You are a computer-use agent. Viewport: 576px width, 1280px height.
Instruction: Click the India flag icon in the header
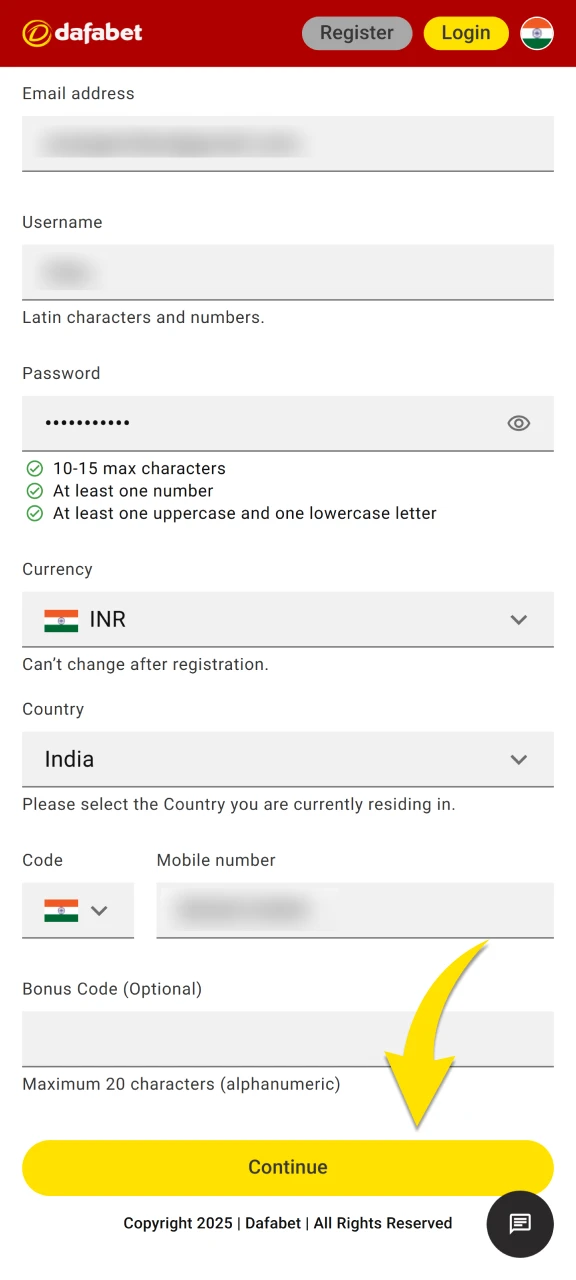(538, 32)
